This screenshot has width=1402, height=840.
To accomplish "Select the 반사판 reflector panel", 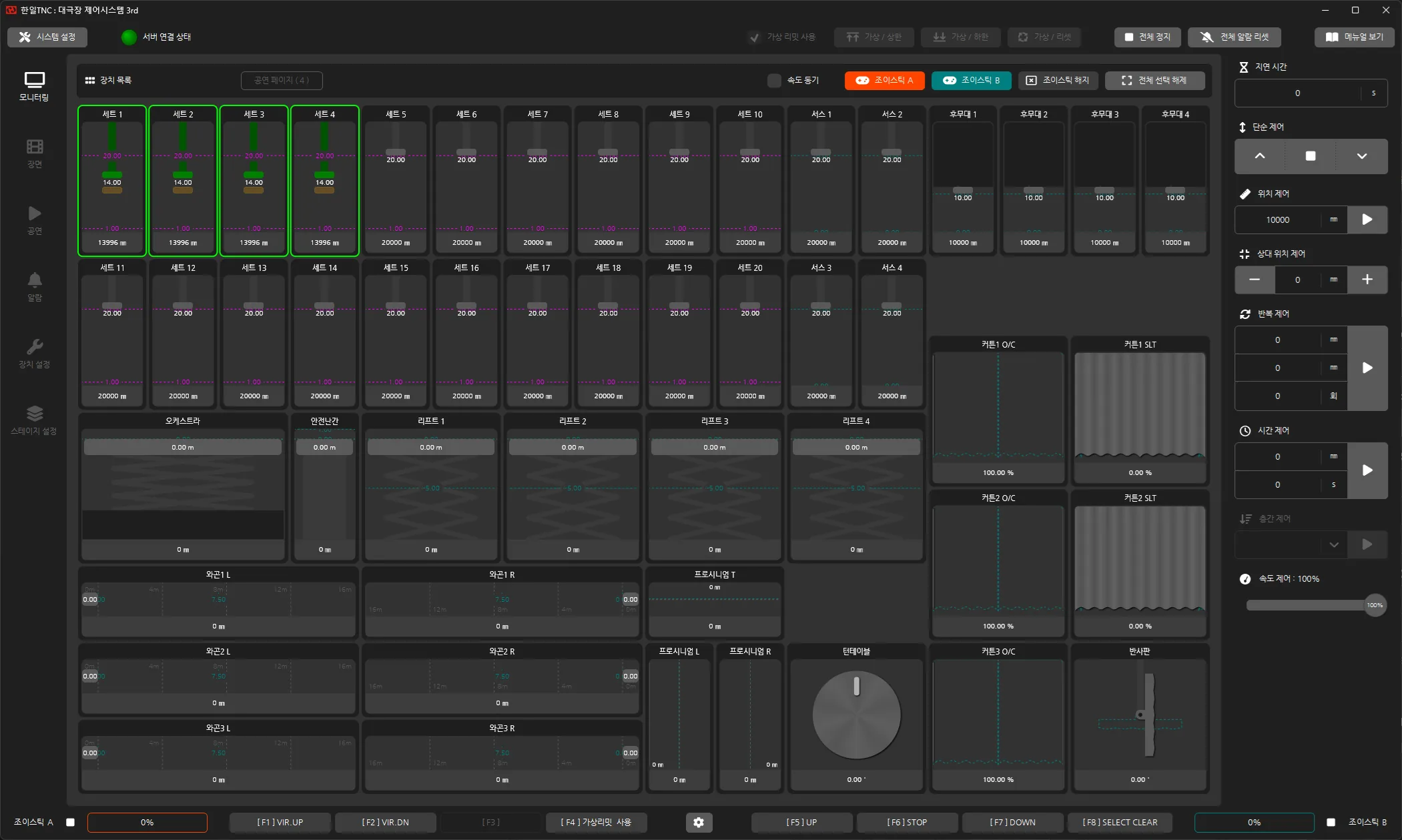I will tap(1140, 717).
